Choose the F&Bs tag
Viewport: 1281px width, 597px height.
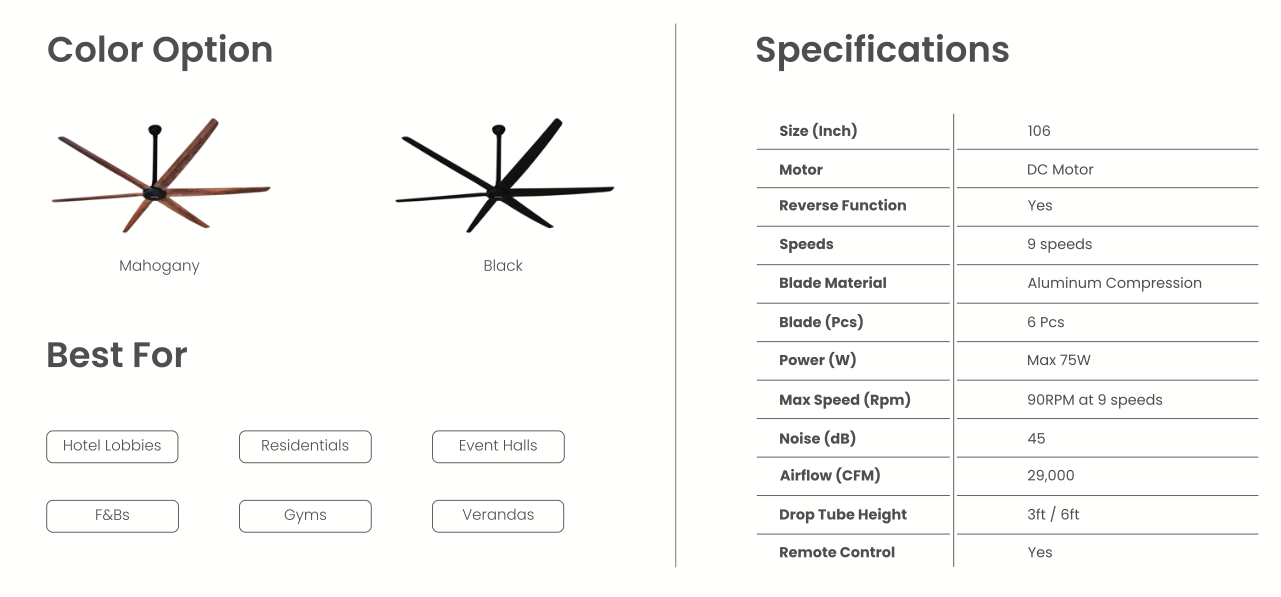tap(112, 516)
